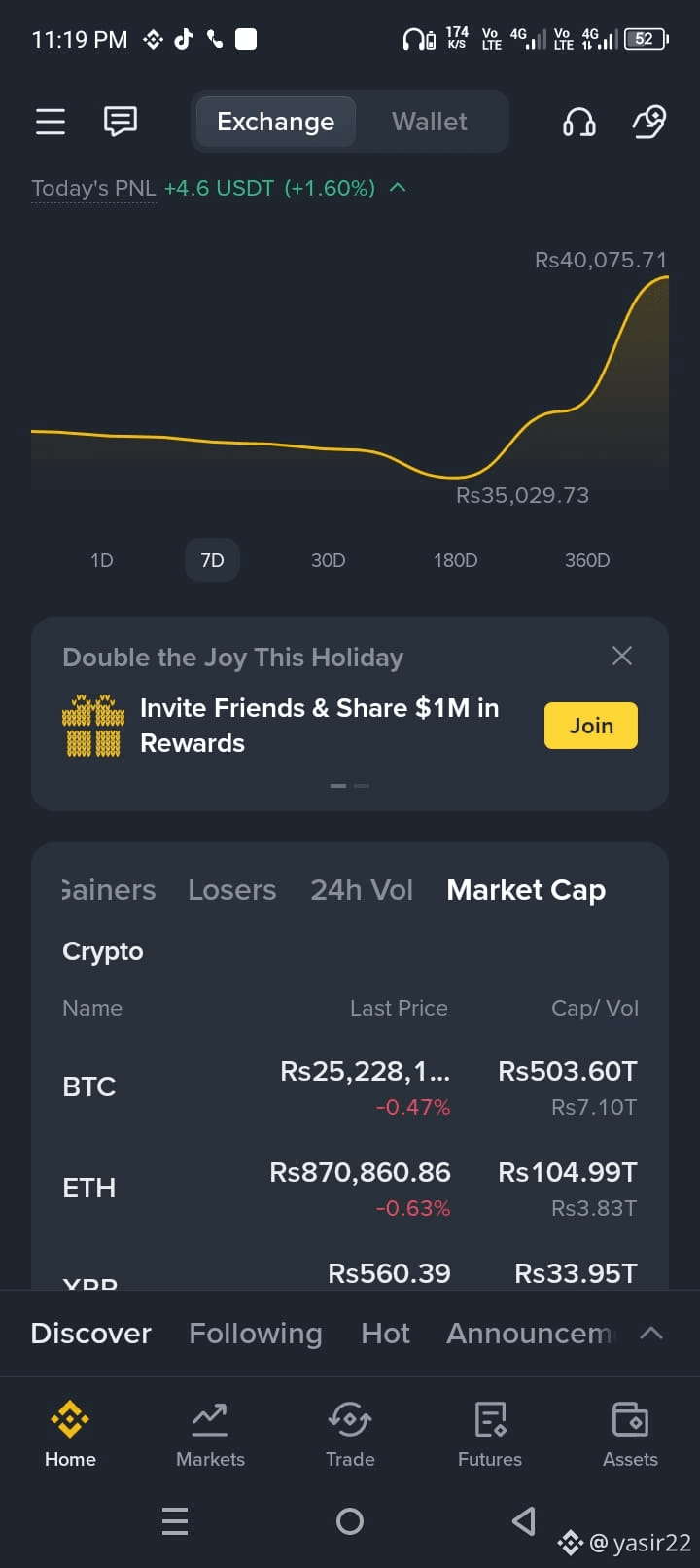
Task: Open customer support headset icon
Action: [x=578, y=122]
